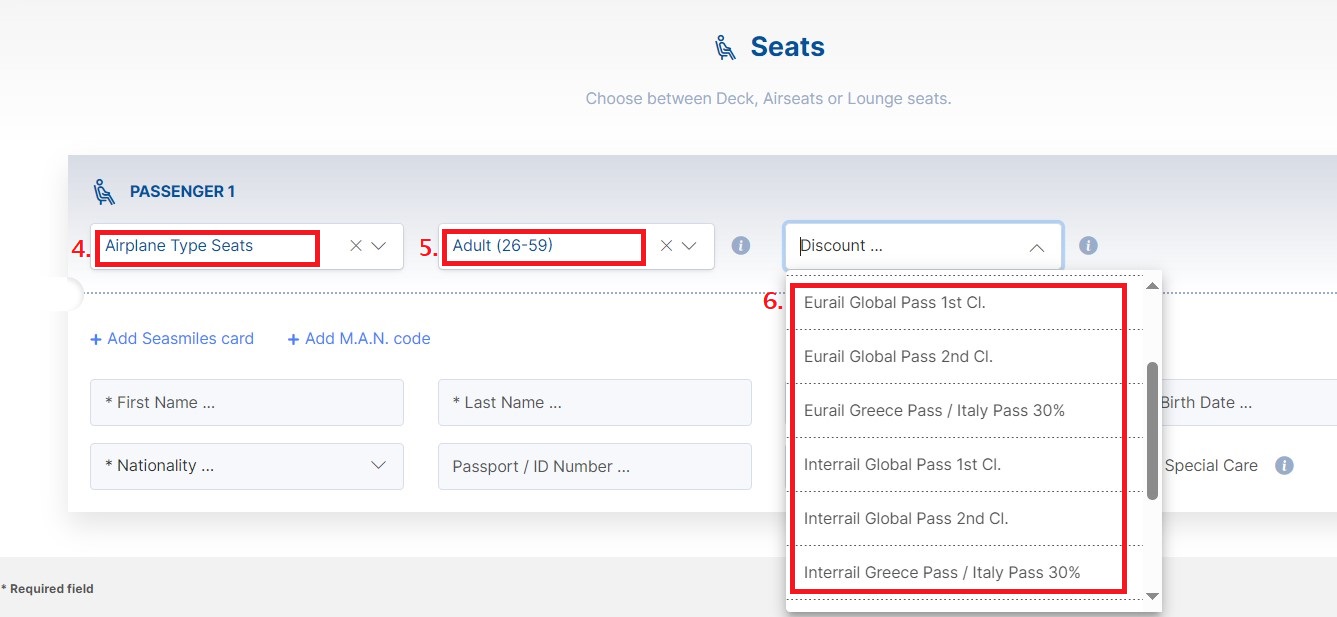Click info icon next to age dropdown

click(x=741, y=245)
